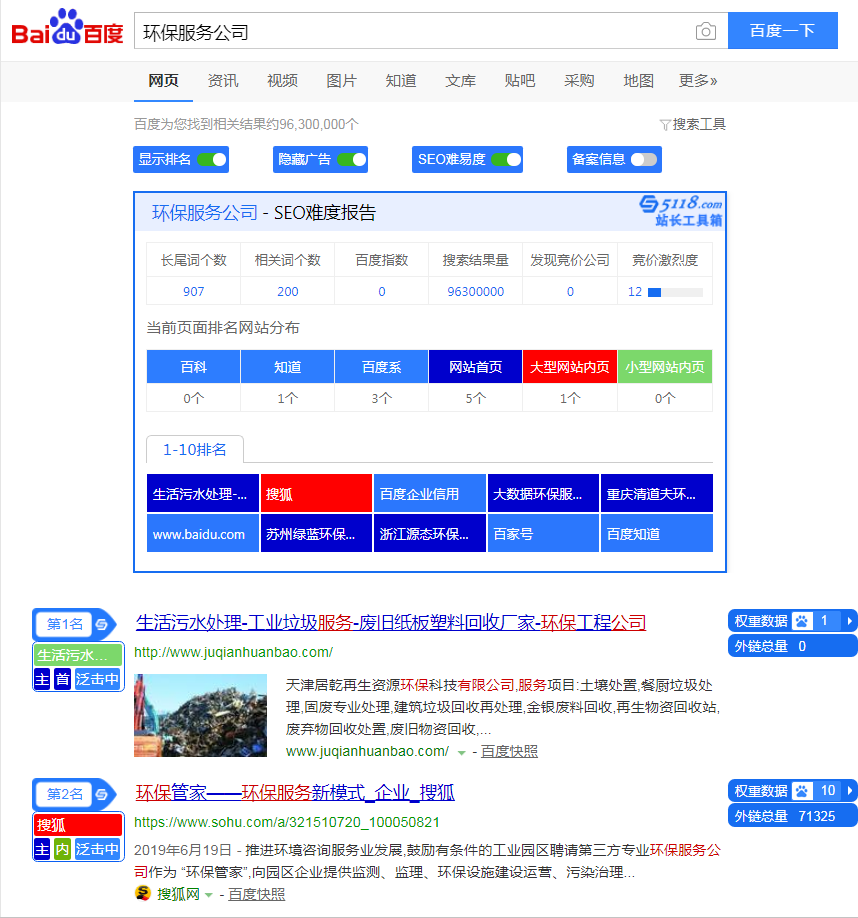
Task: Click the 主 tag under rank 2 badge
Action: pos(42,849)
